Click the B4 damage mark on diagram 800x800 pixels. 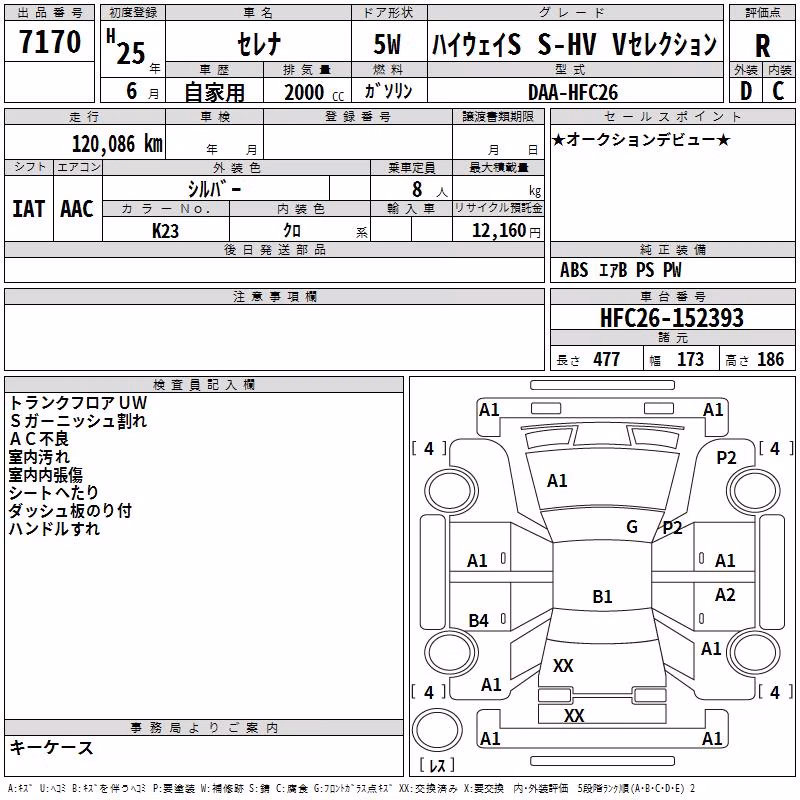479,621
